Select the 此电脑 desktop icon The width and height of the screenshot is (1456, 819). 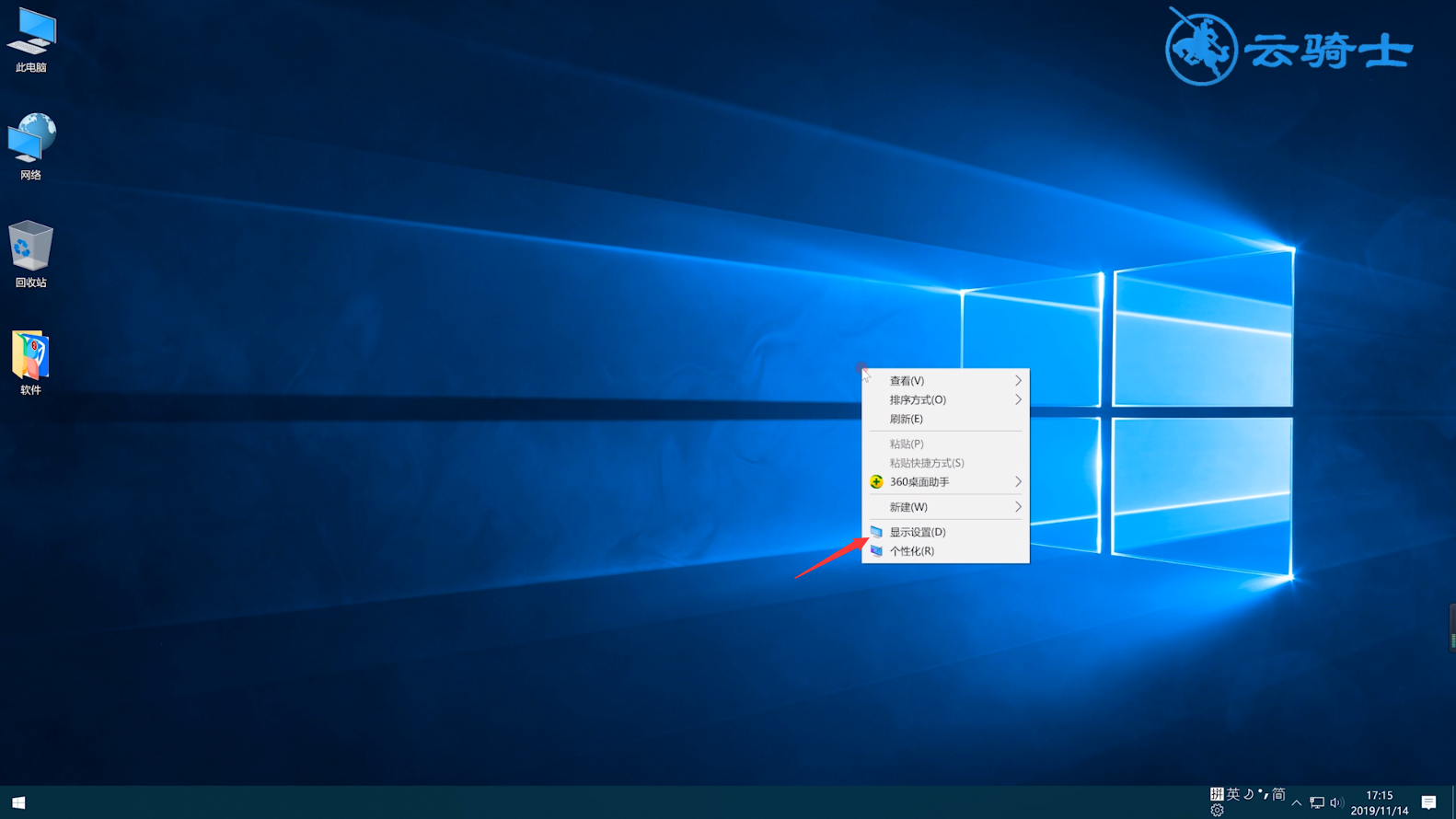[31, 40]
